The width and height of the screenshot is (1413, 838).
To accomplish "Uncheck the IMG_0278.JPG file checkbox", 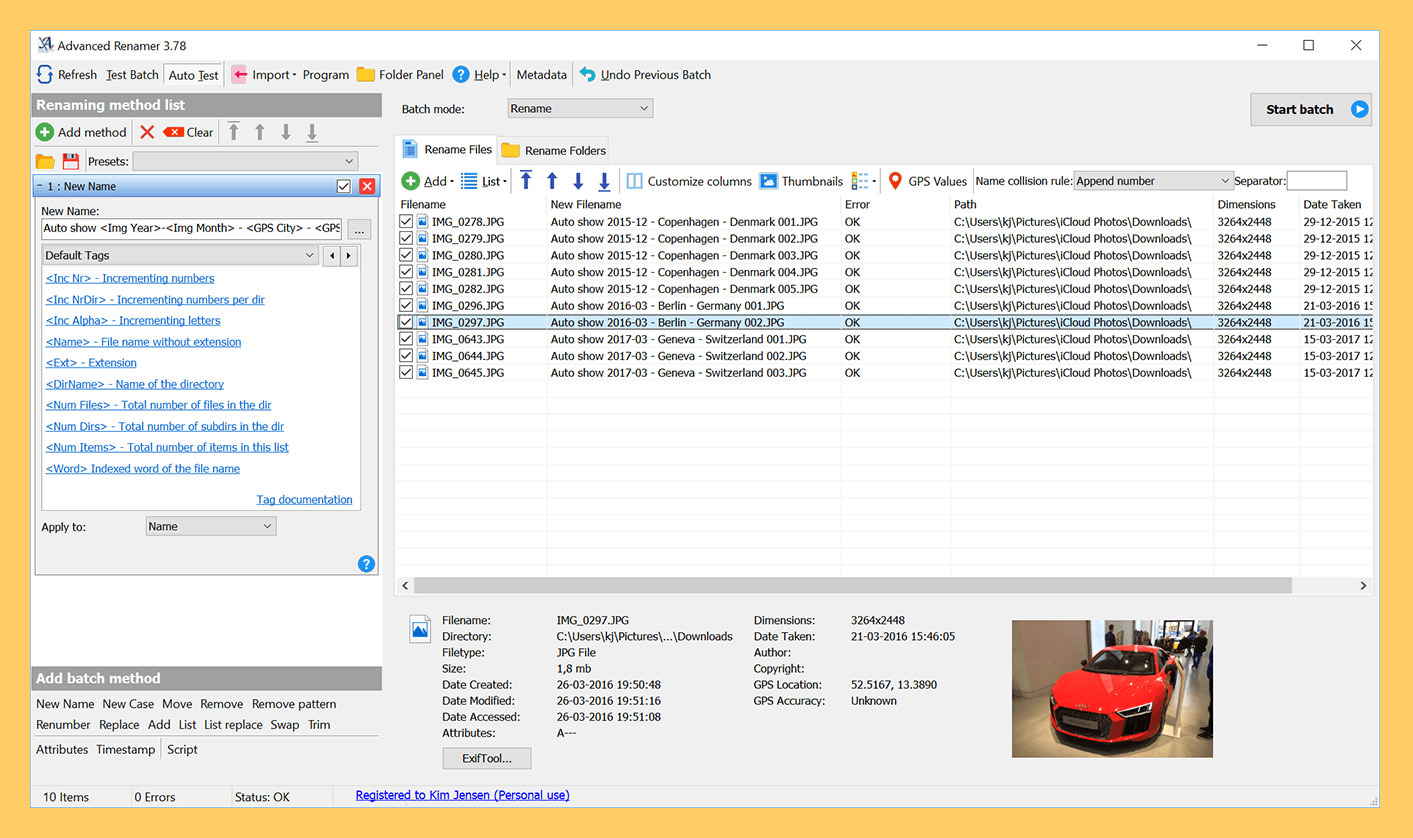I will (x=406, y=222).
